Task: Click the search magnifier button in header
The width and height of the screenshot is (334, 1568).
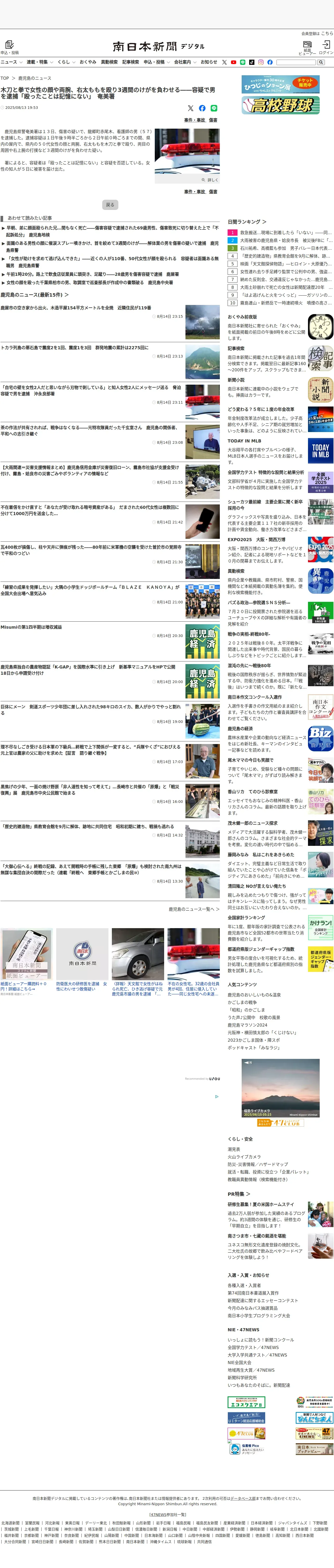Action: (321, 62)
